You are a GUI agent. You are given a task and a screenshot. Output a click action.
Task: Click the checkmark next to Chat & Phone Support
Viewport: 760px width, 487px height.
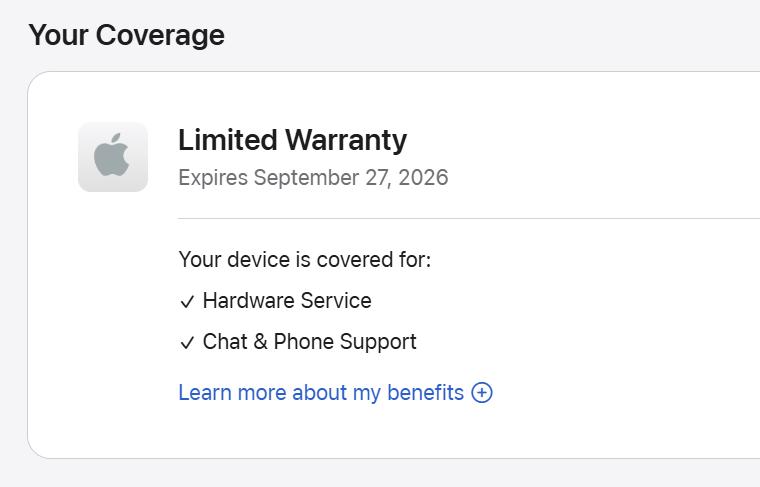(x=187, y=343)
